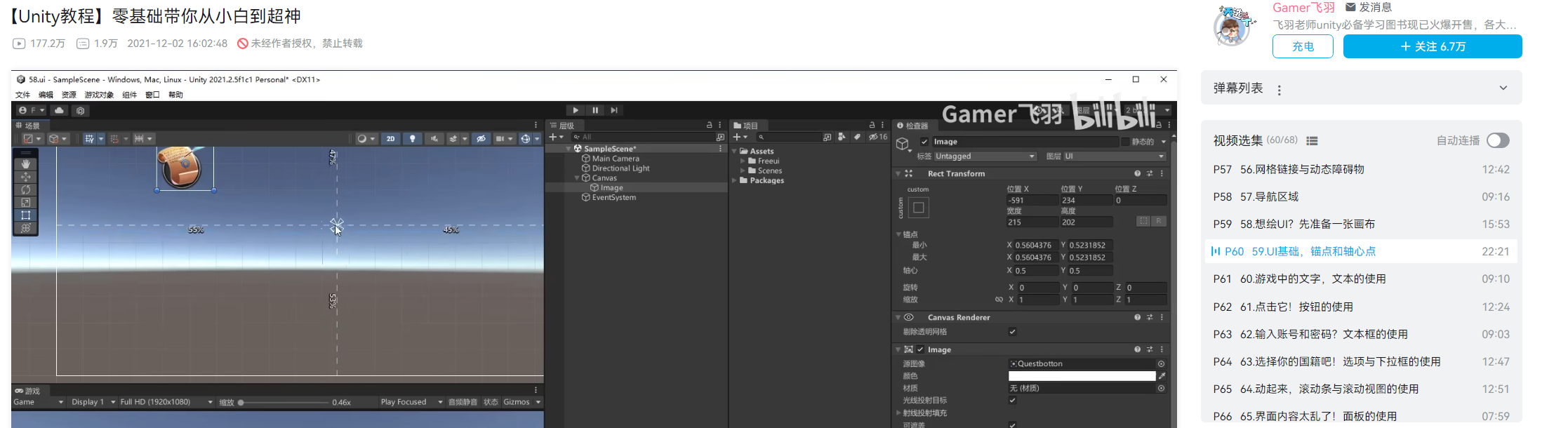
Task: Uncheck the Image component enabled checkbox
Action: click(x=920, y=349)
